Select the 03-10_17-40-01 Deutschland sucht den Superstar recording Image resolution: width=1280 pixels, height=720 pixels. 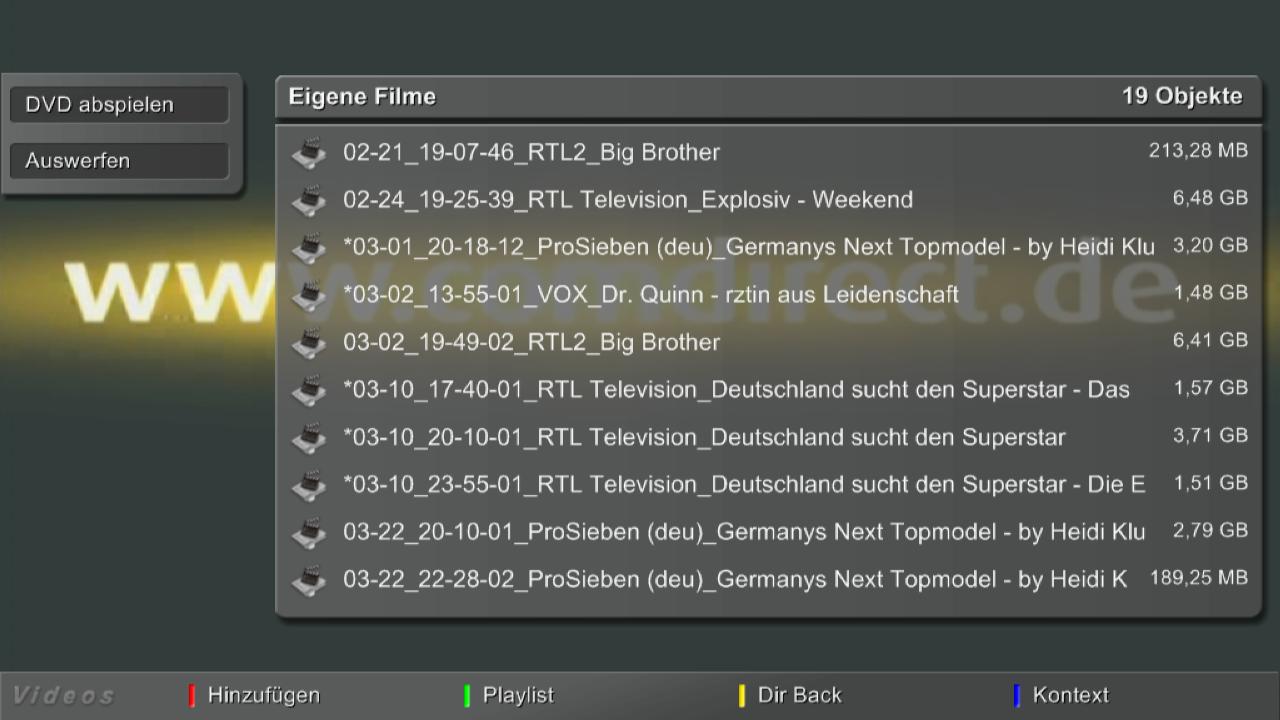[736, 390]
